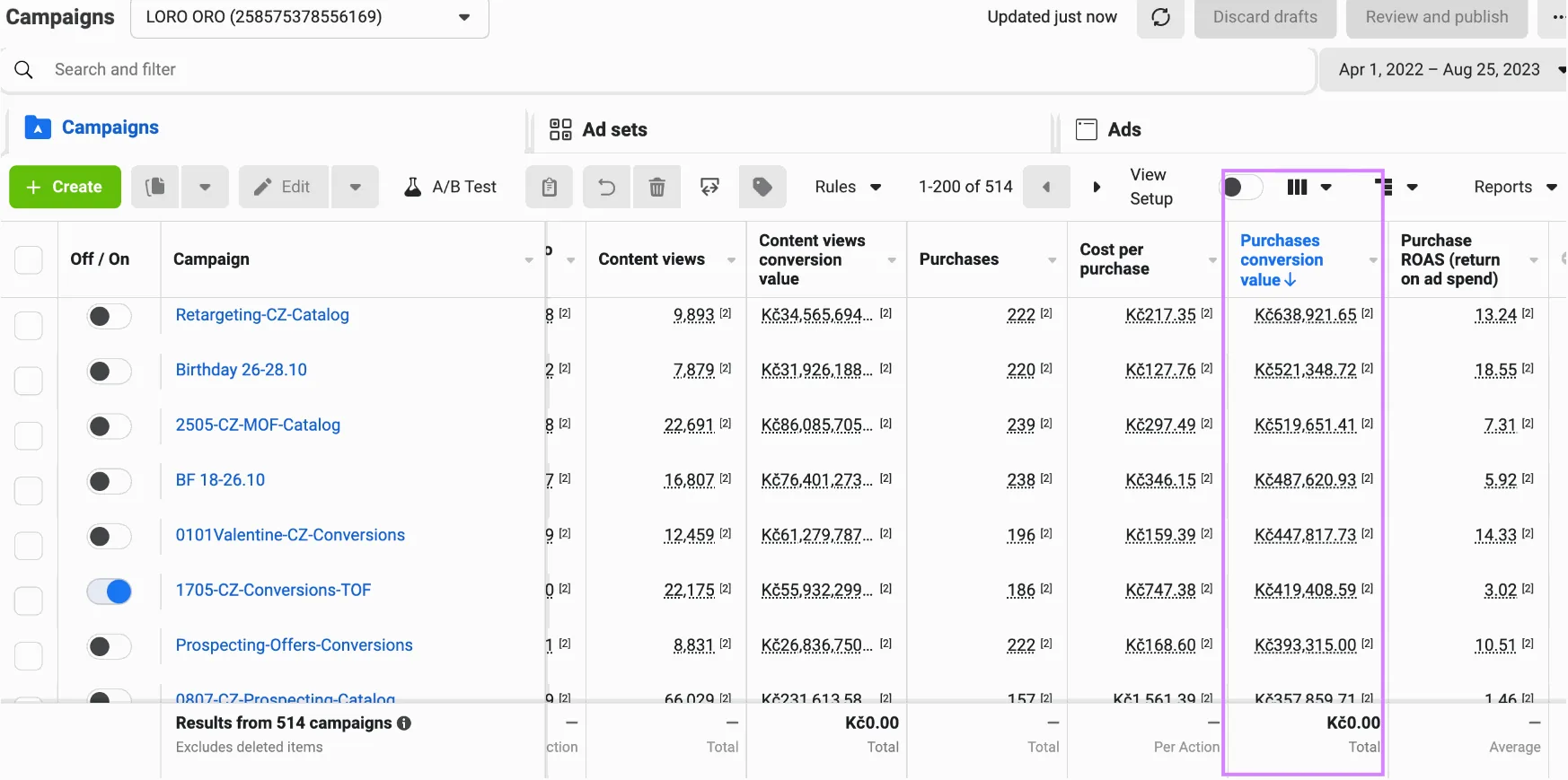Click Review and publish button
1568x780 pixels.
[1437, 17]
